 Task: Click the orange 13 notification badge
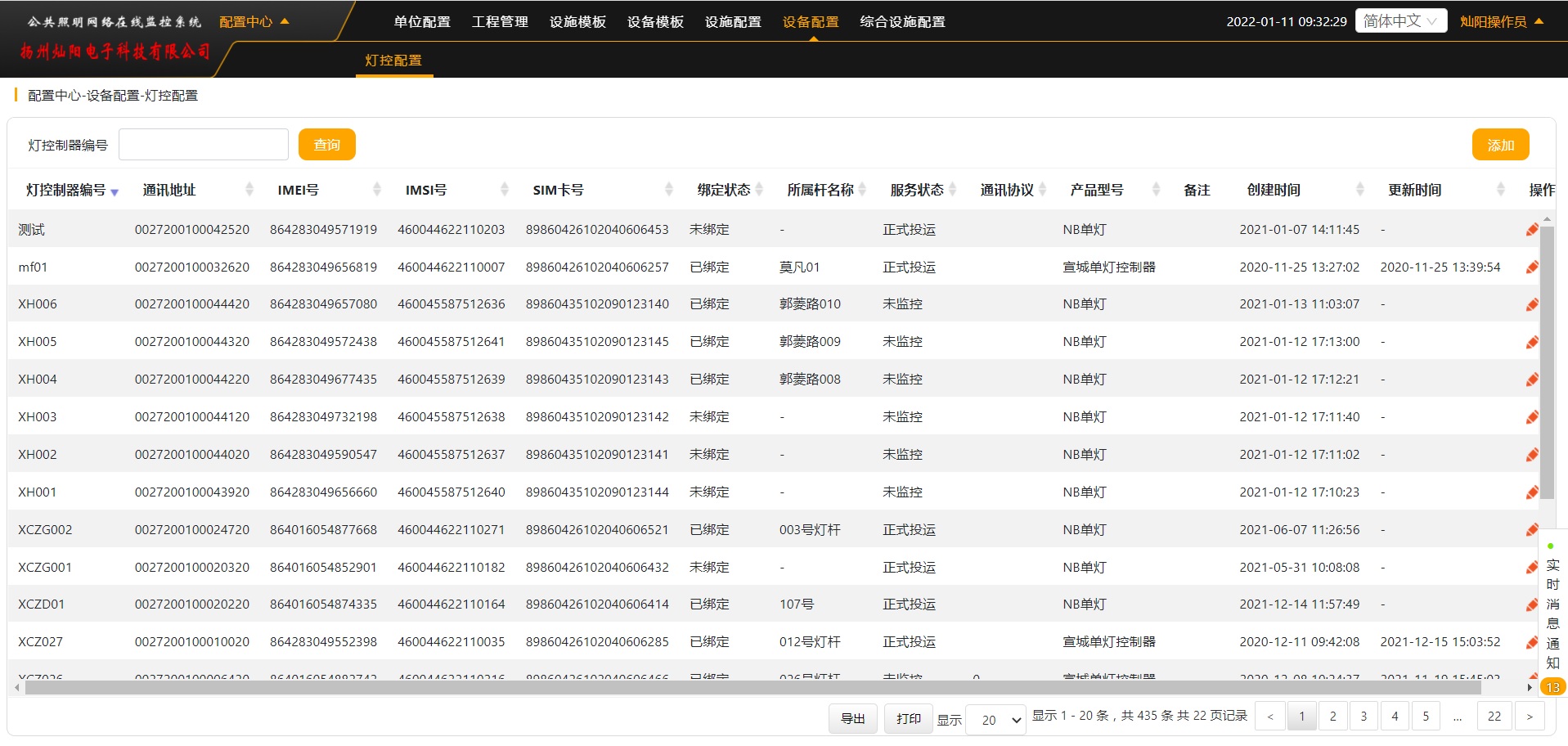click(x=1552, y=687)
